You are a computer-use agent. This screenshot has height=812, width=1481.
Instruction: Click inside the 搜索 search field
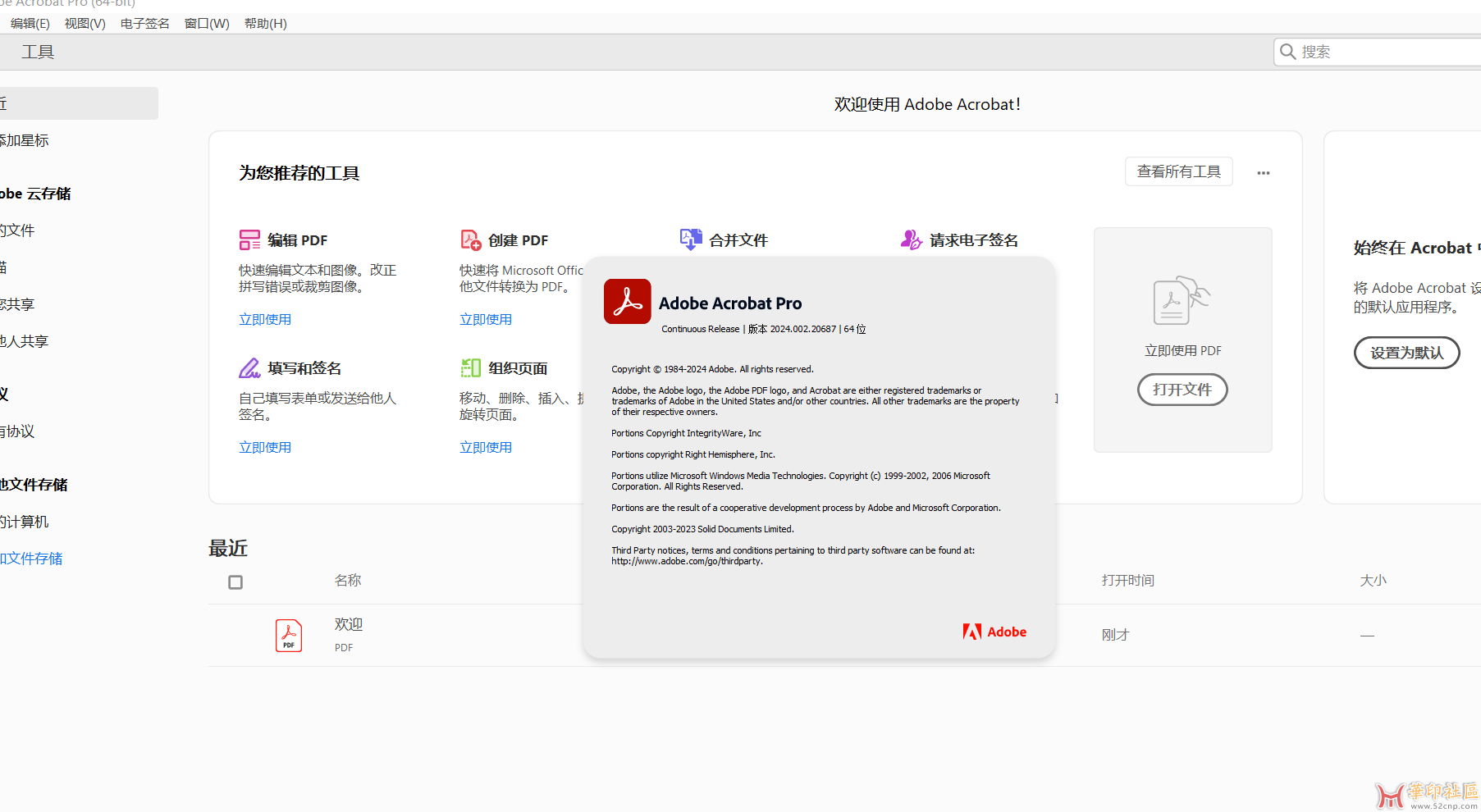(1387, 52)
